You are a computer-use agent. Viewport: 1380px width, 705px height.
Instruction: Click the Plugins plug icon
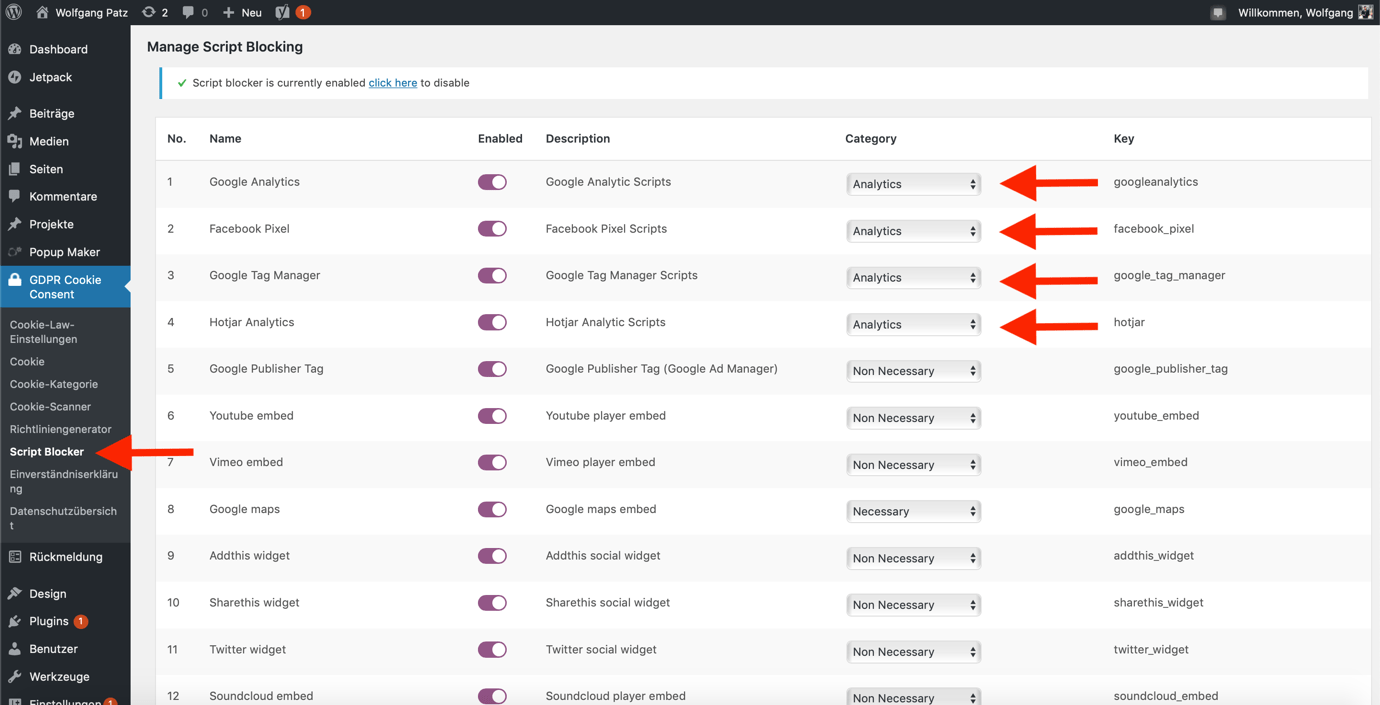point(15,621)
